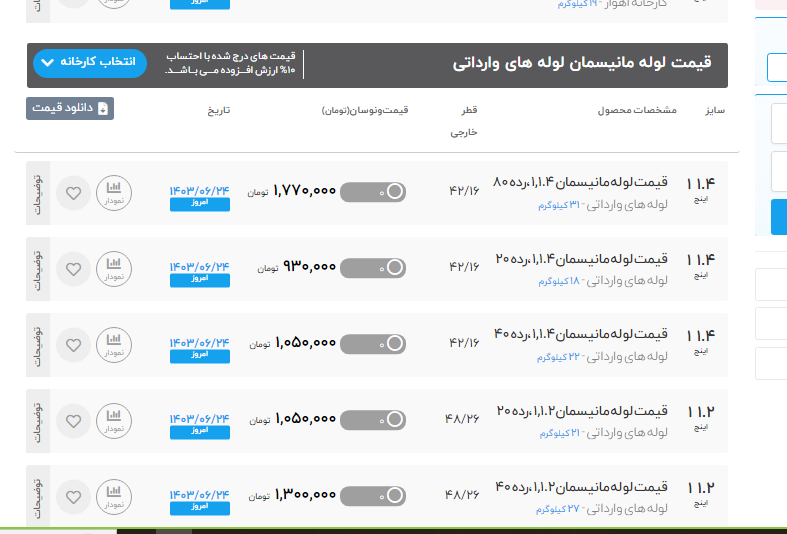Open the انتخاب کارخانه factory dropdown
The width and height of the screenshot is (787, 534).
coord(90,63)
